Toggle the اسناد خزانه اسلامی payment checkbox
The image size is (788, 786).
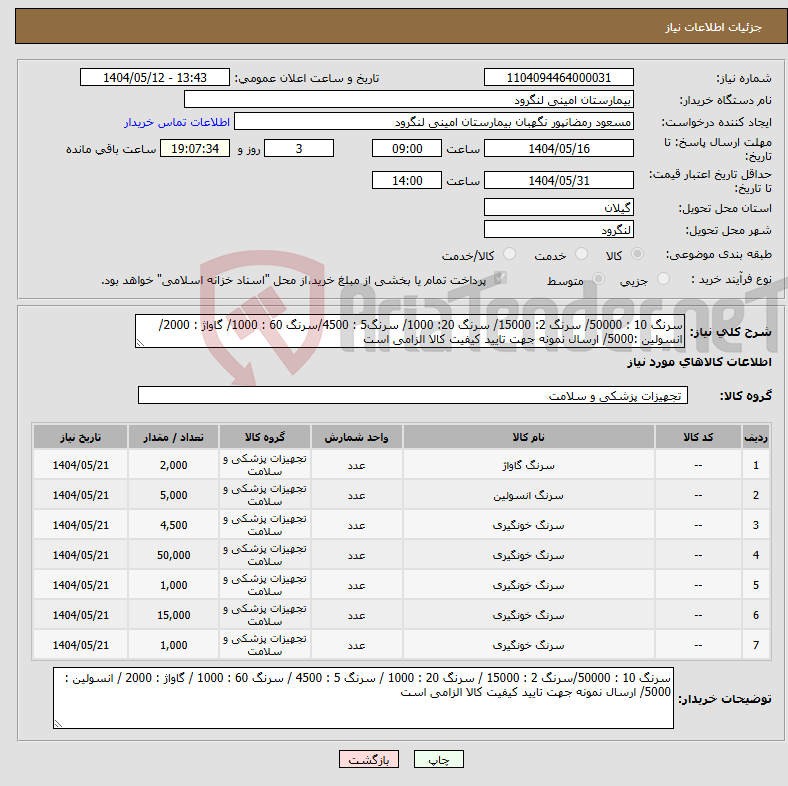coord(500,278)
